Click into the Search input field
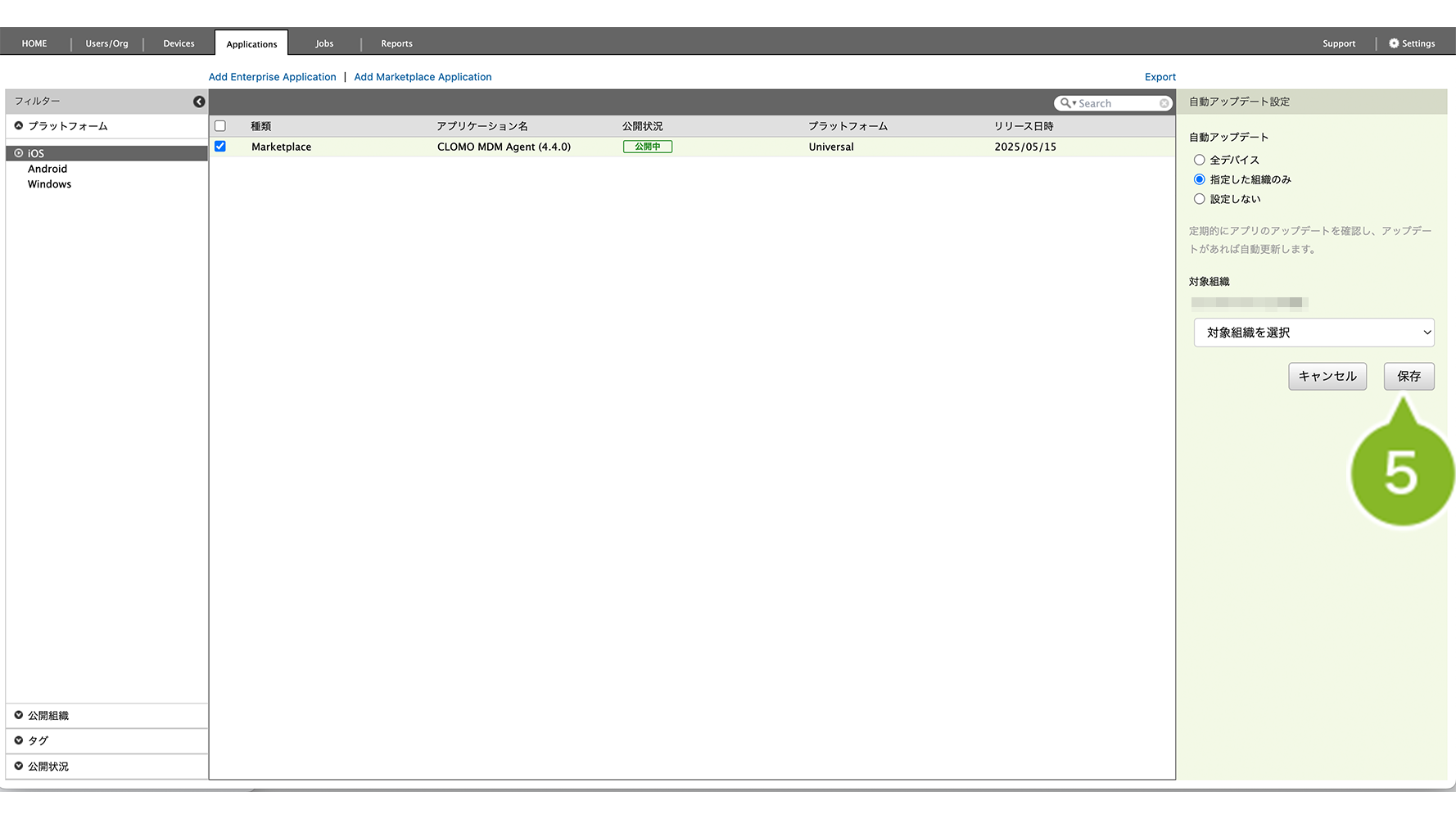1456x819 pixels. click(1116, 103)
